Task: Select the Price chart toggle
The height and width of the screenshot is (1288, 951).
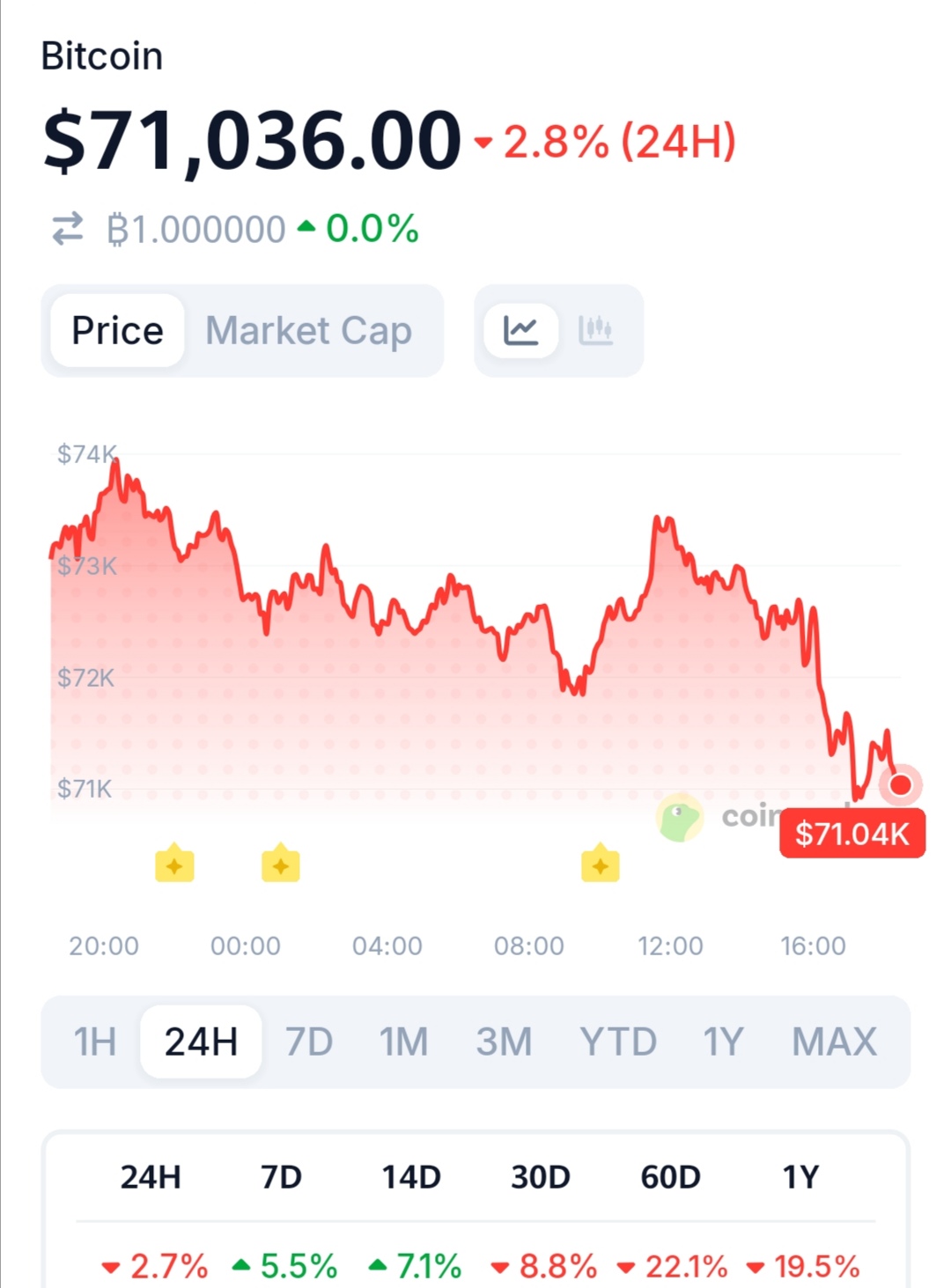Action: click(x=117, y=331)
